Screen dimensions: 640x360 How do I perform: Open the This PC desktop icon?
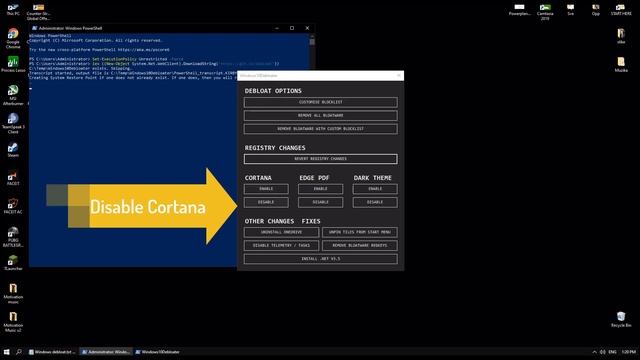pos(13,9)
